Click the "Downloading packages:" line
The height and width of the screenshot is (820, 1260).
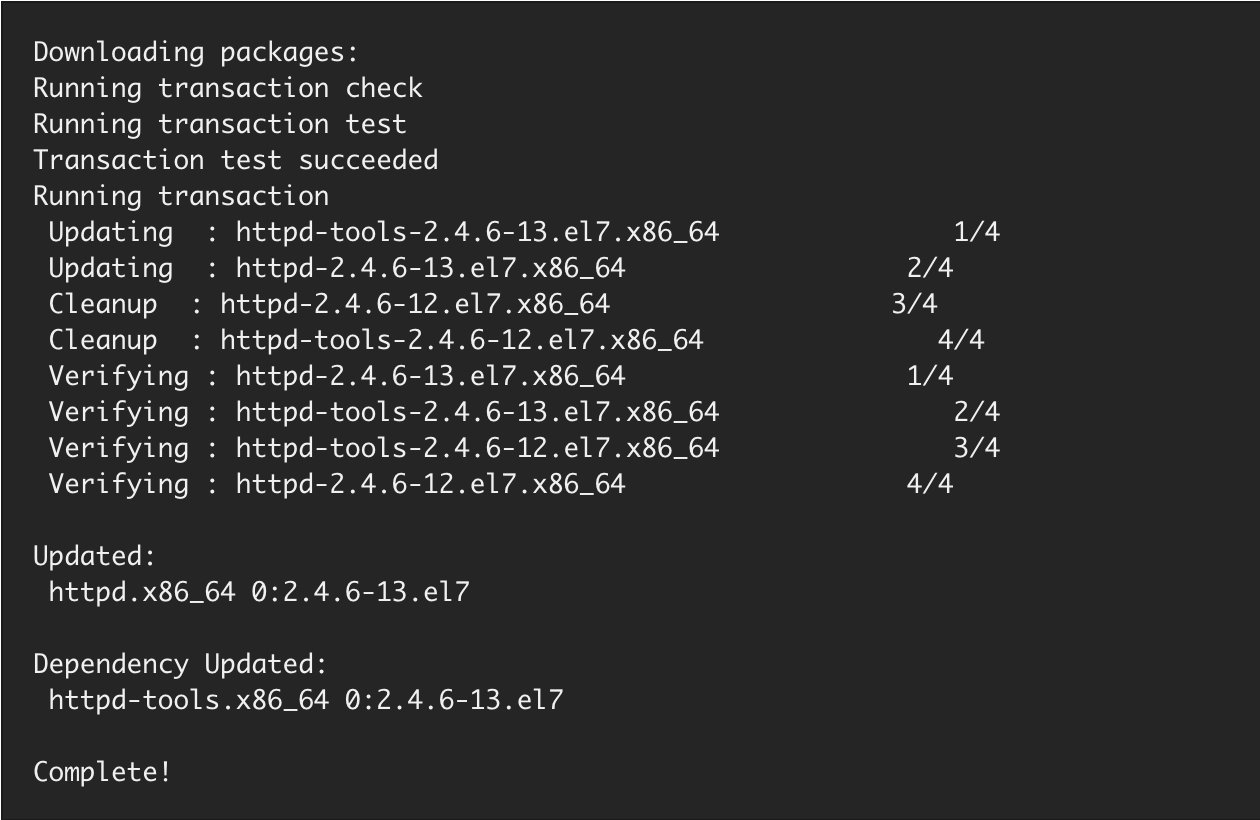195,52
